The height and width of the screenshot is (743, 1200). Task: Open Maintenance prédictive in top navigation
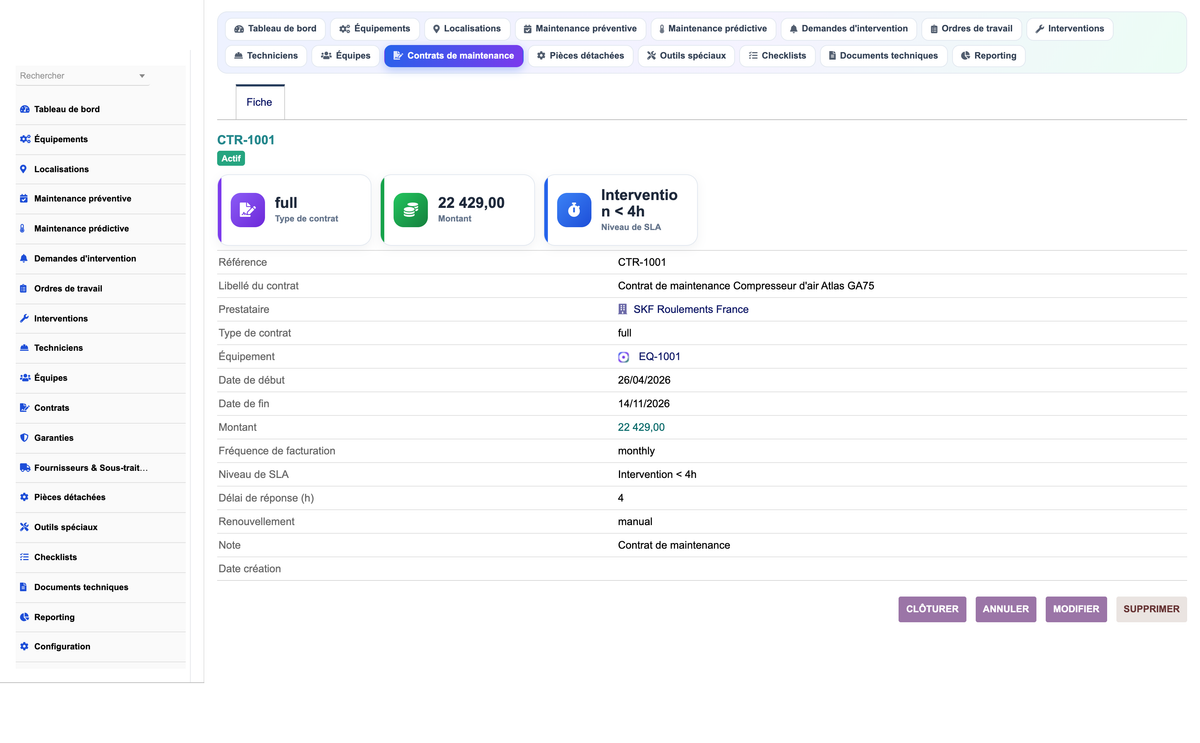coord(713,29)
